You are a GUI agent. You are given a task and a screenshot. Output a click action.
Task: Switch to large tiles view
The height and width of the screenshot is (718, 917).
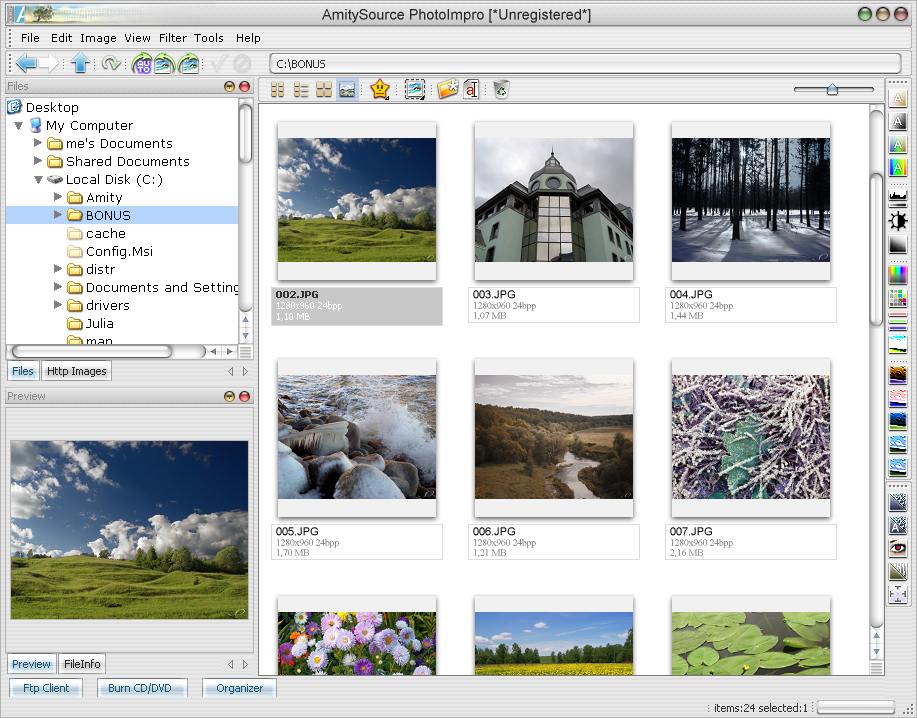click(323, 89)
